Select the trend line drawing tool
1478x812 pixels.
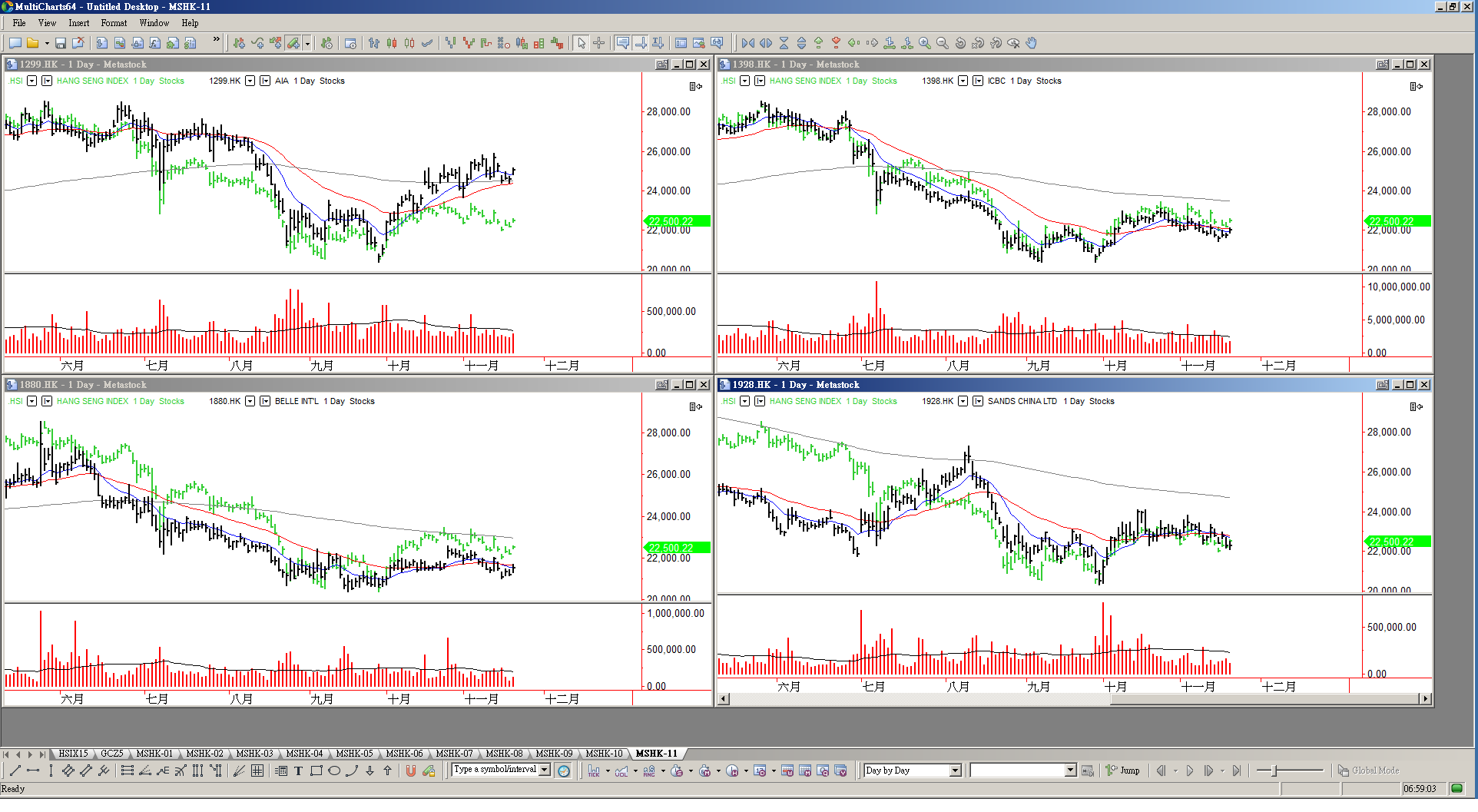15,771
